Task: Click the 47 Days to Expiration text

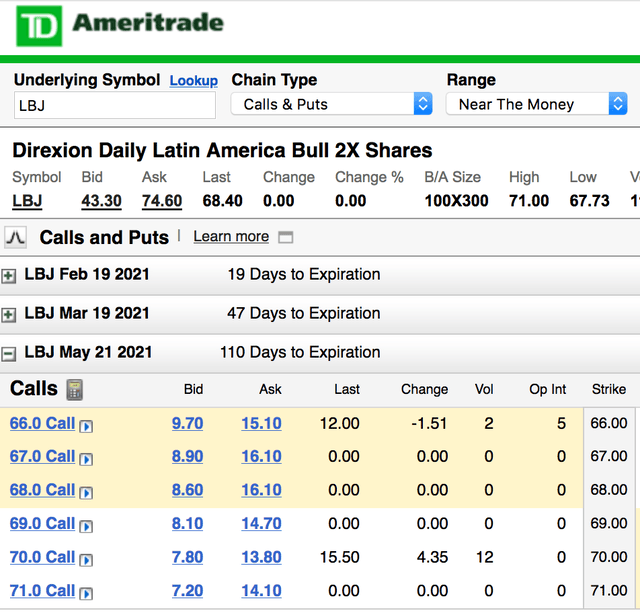Action: [x=304, y=313]
